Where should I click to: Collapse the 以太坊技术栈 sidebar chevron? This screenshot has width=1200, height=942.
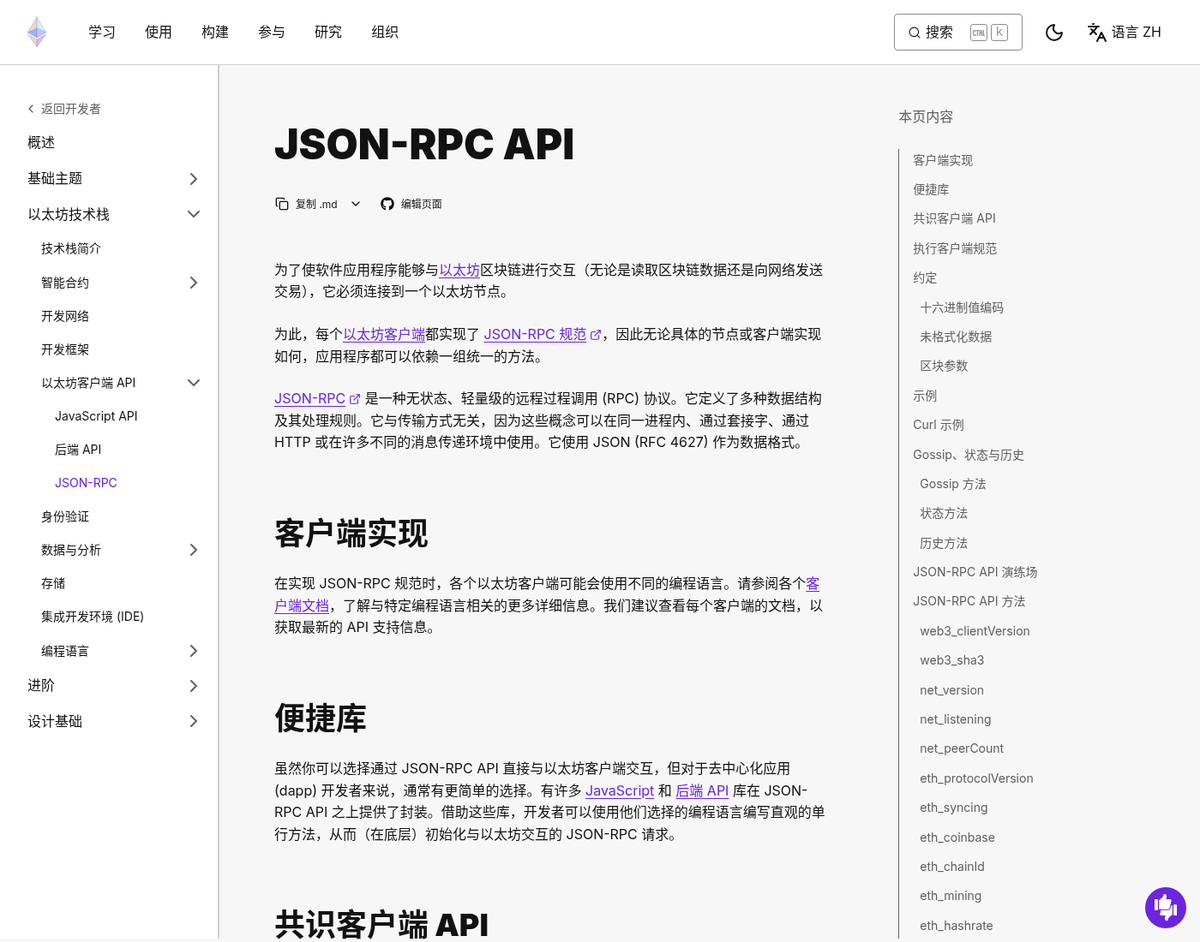(194, 214)
